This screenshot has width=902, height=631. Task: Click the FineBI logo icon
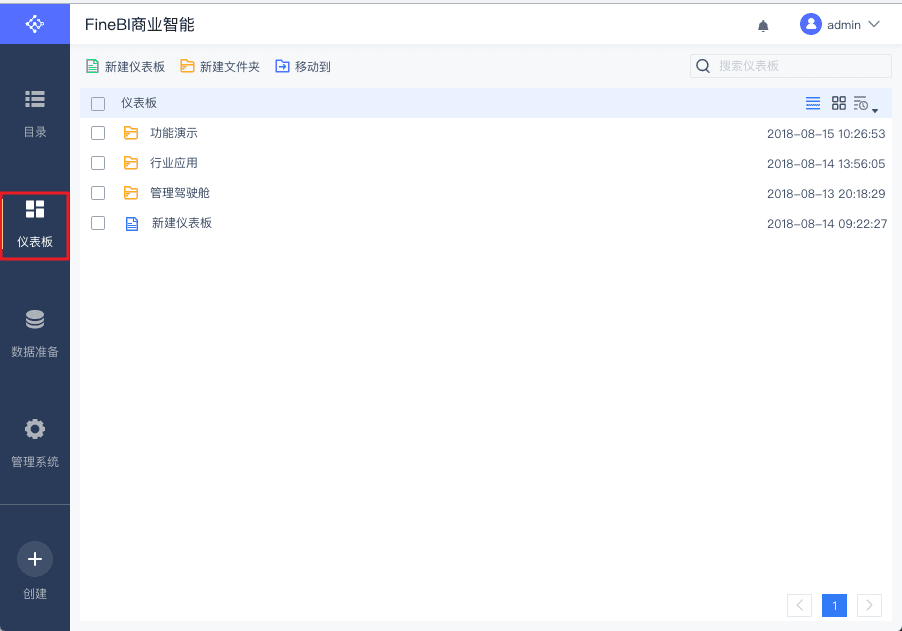tap(35, 24)
